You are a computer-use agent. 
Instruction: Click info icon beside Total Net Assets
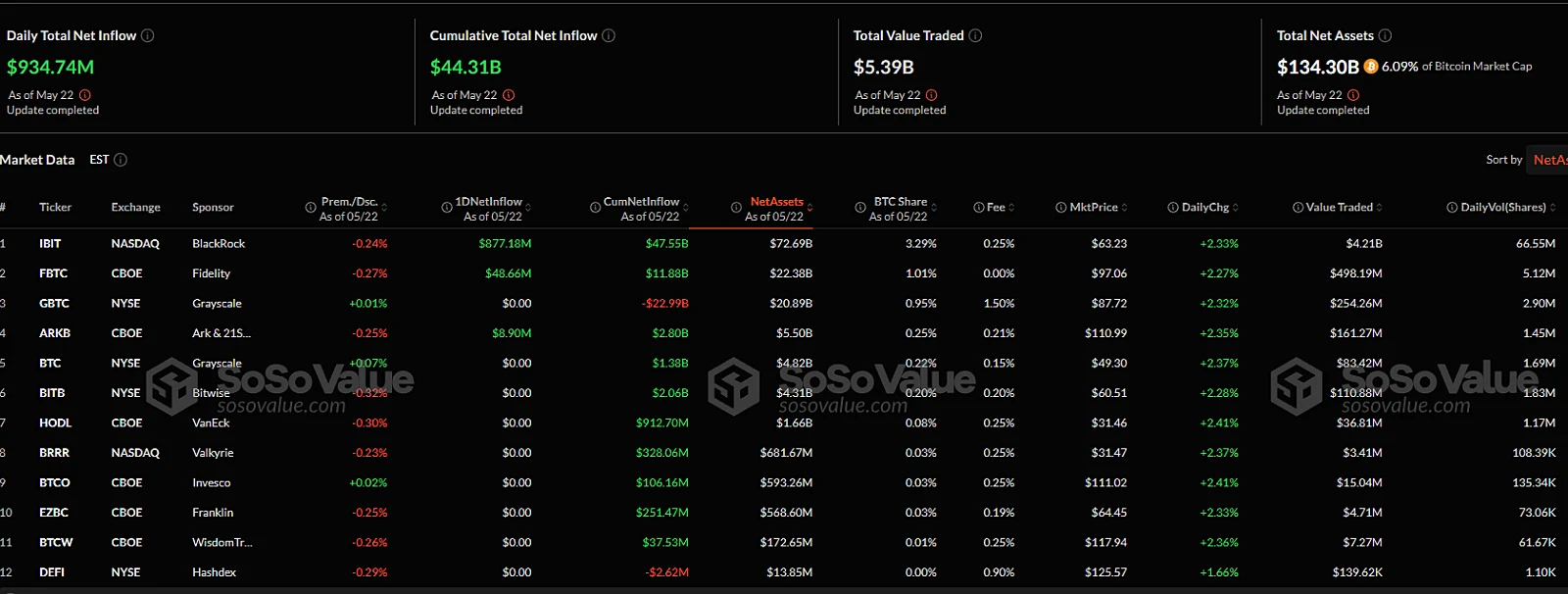(x=1386, y=35)
